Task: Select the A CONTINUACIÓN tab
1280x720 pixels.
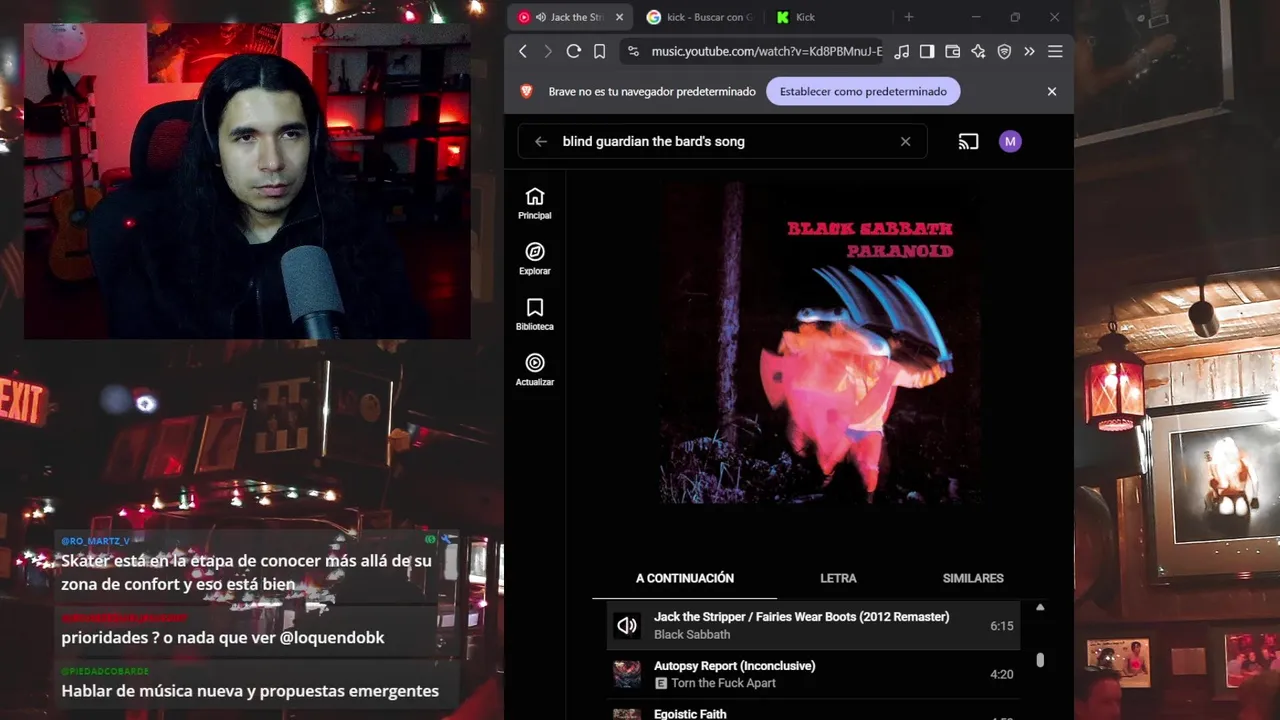Action: click(x=685, y=578)
